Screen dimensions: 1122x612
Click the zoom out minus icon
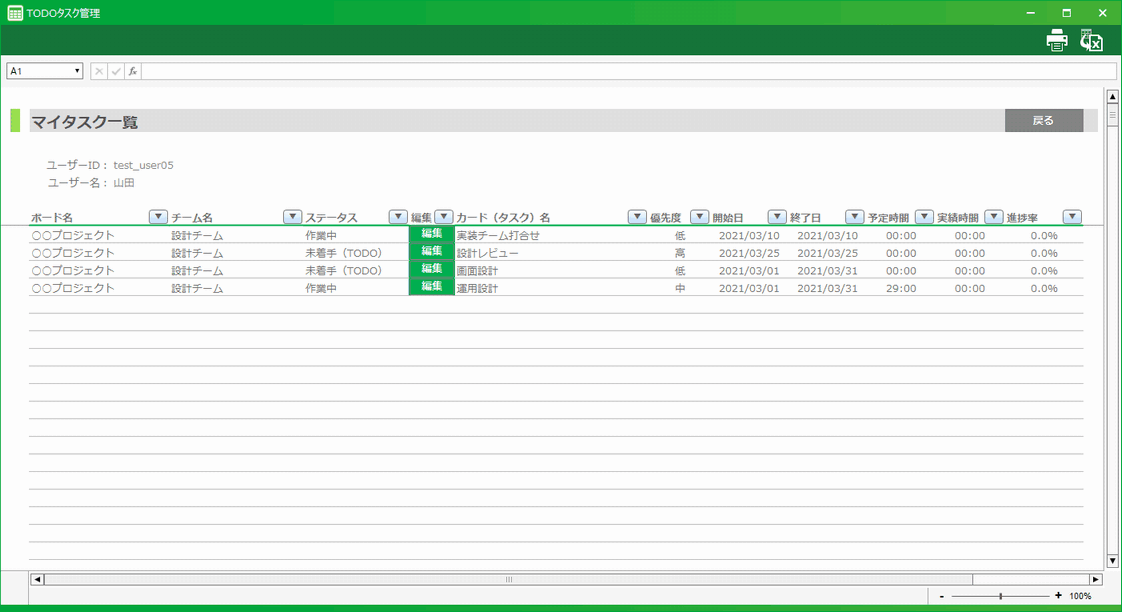(x=942, y=596)
